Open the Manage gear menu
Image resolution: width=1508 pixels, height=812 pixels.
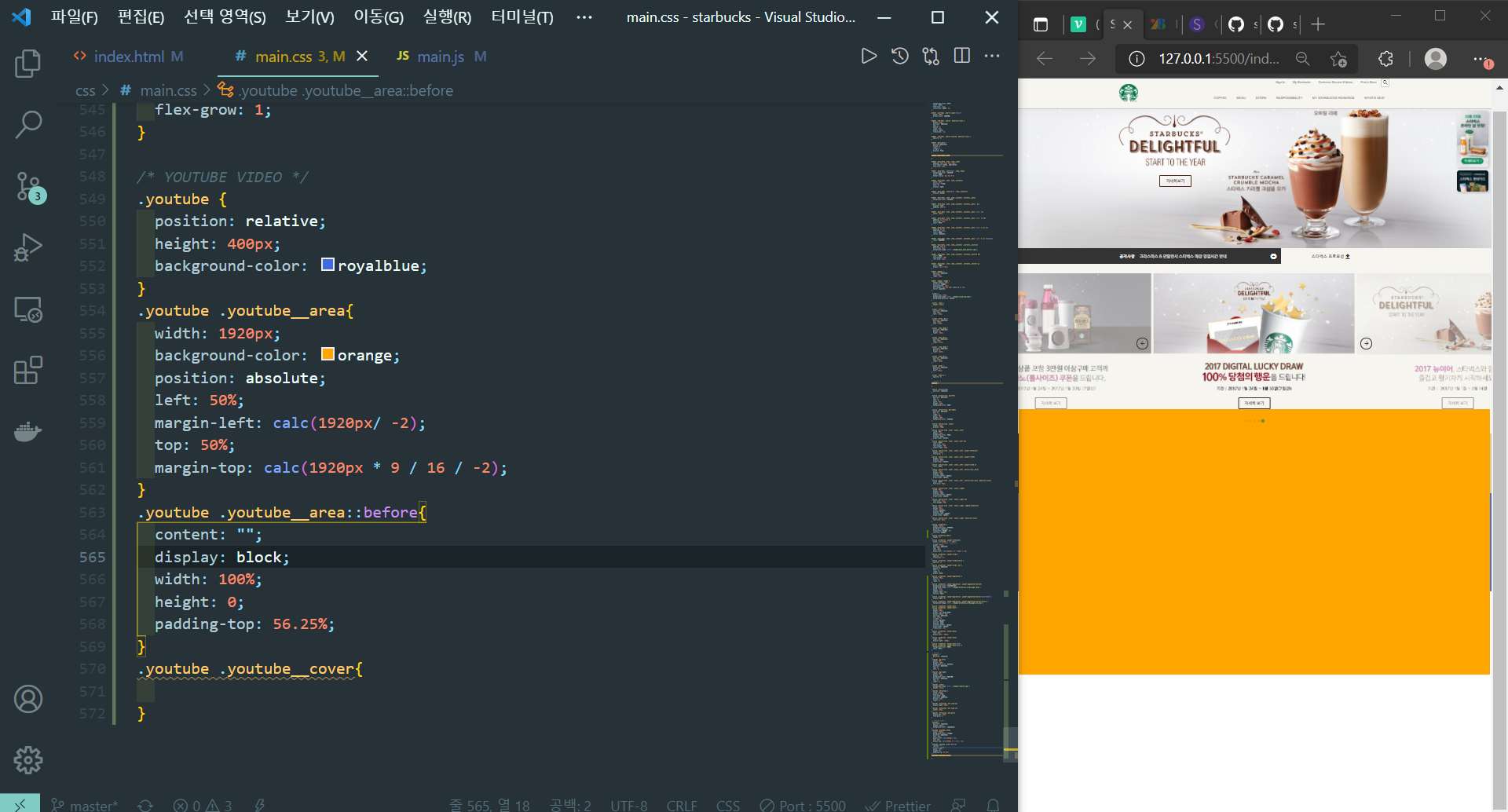28,759
